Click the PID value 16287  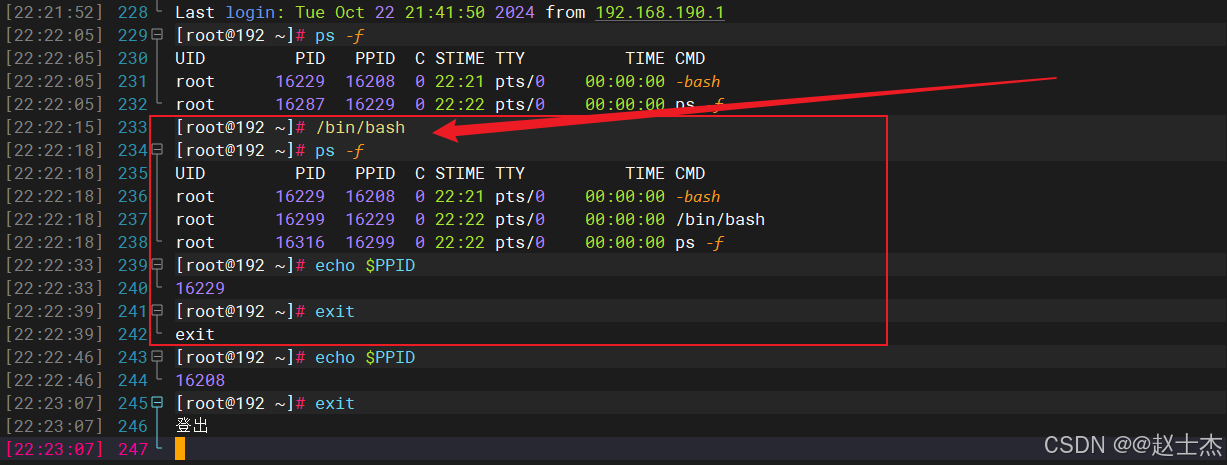[300, 105]
